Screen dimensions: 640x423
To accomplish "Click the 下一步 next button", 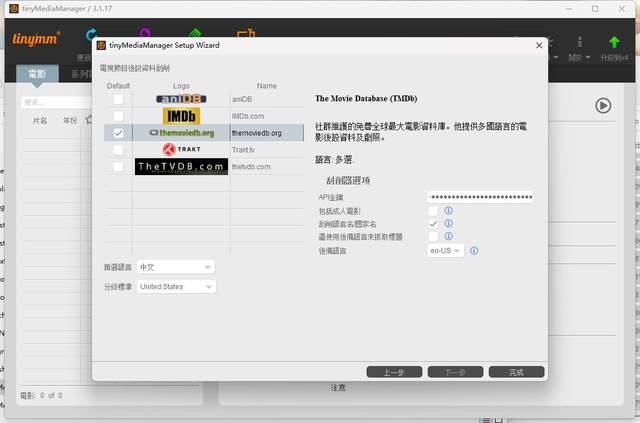I will click(456, 372).
